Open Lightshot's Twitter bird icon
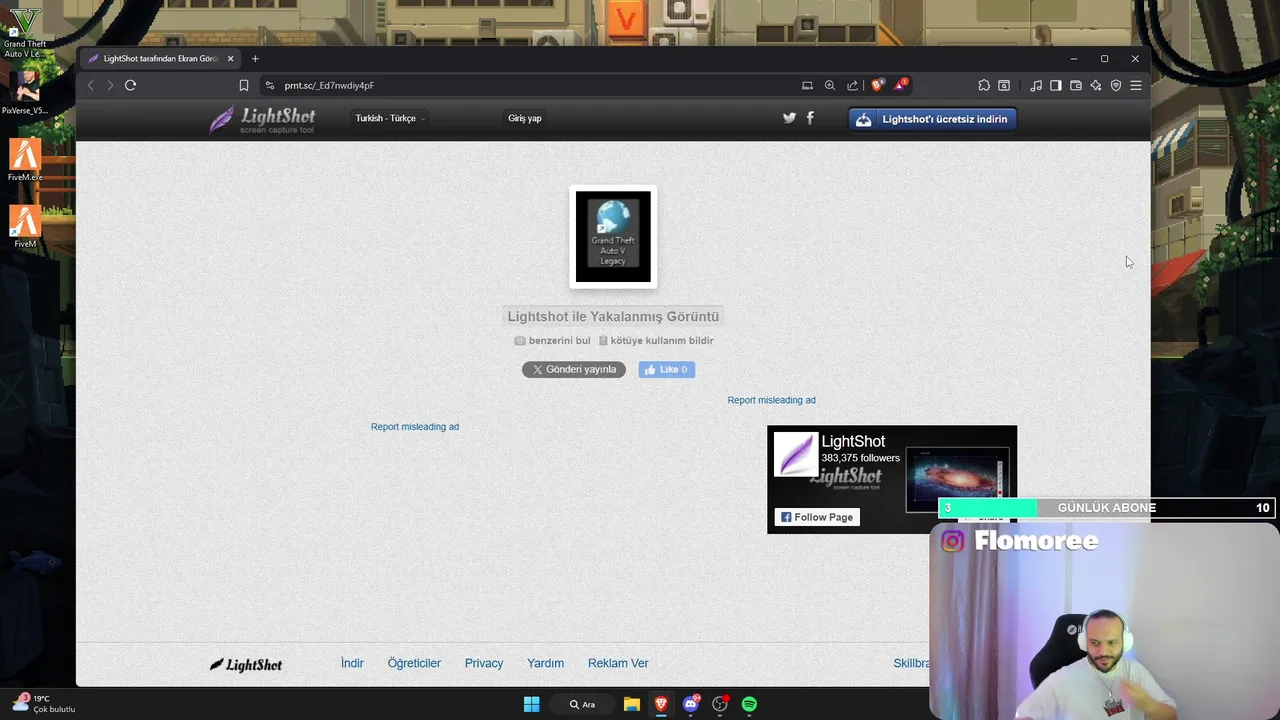1280x720 pixels. [x=789, y=118]
